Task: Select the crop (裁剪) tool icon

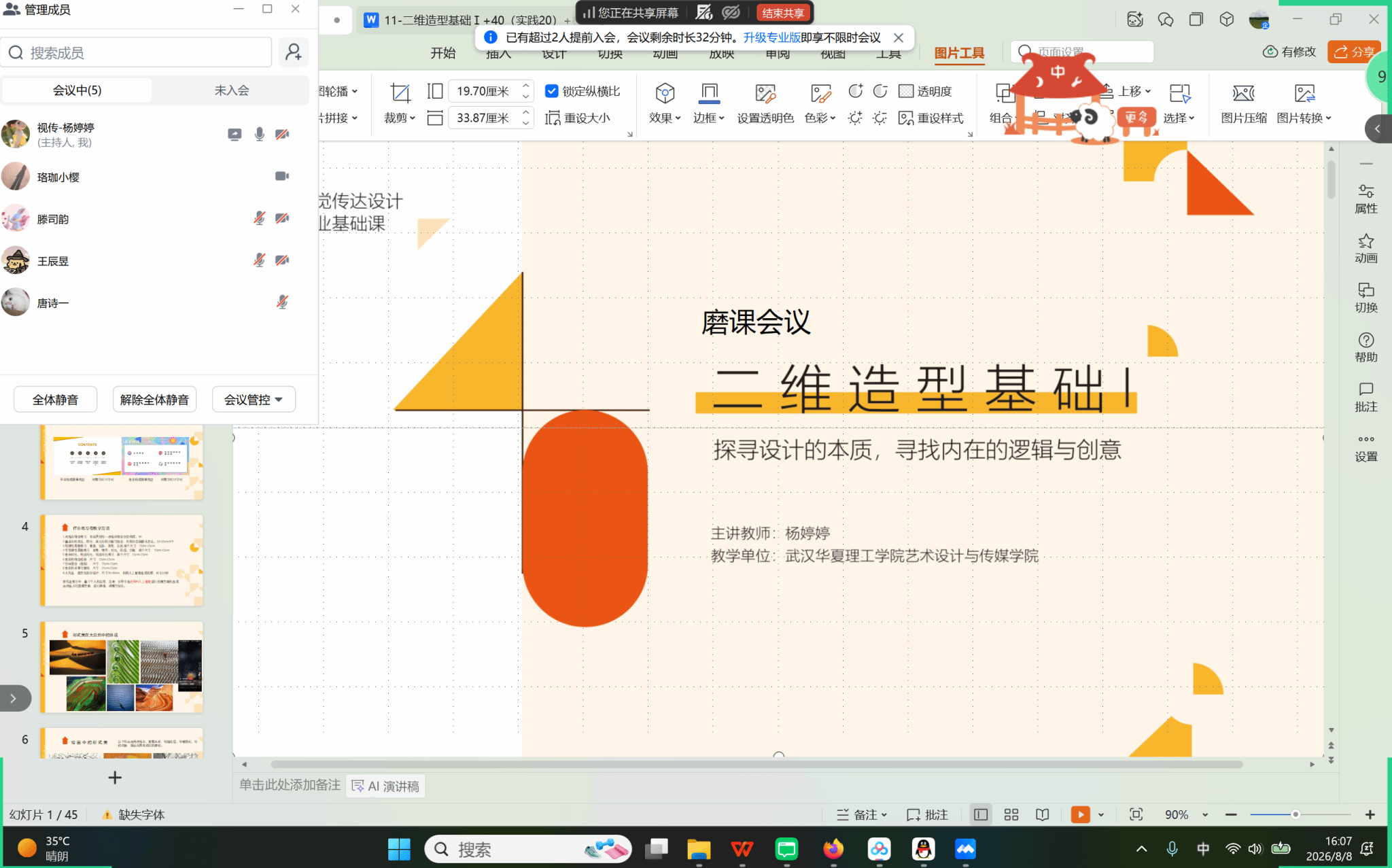Action: tap(400, 92)
